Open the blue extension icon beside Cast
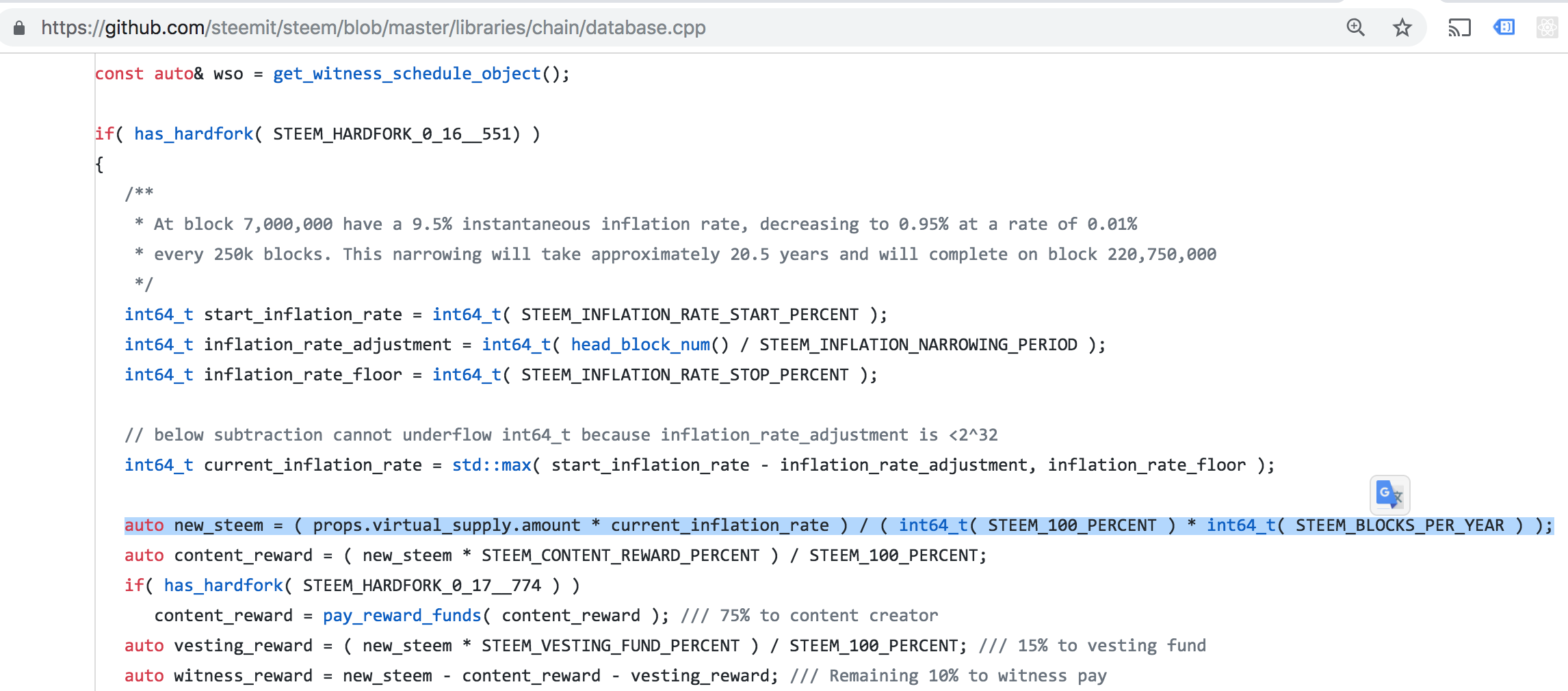 click(x=1504, y=27)
